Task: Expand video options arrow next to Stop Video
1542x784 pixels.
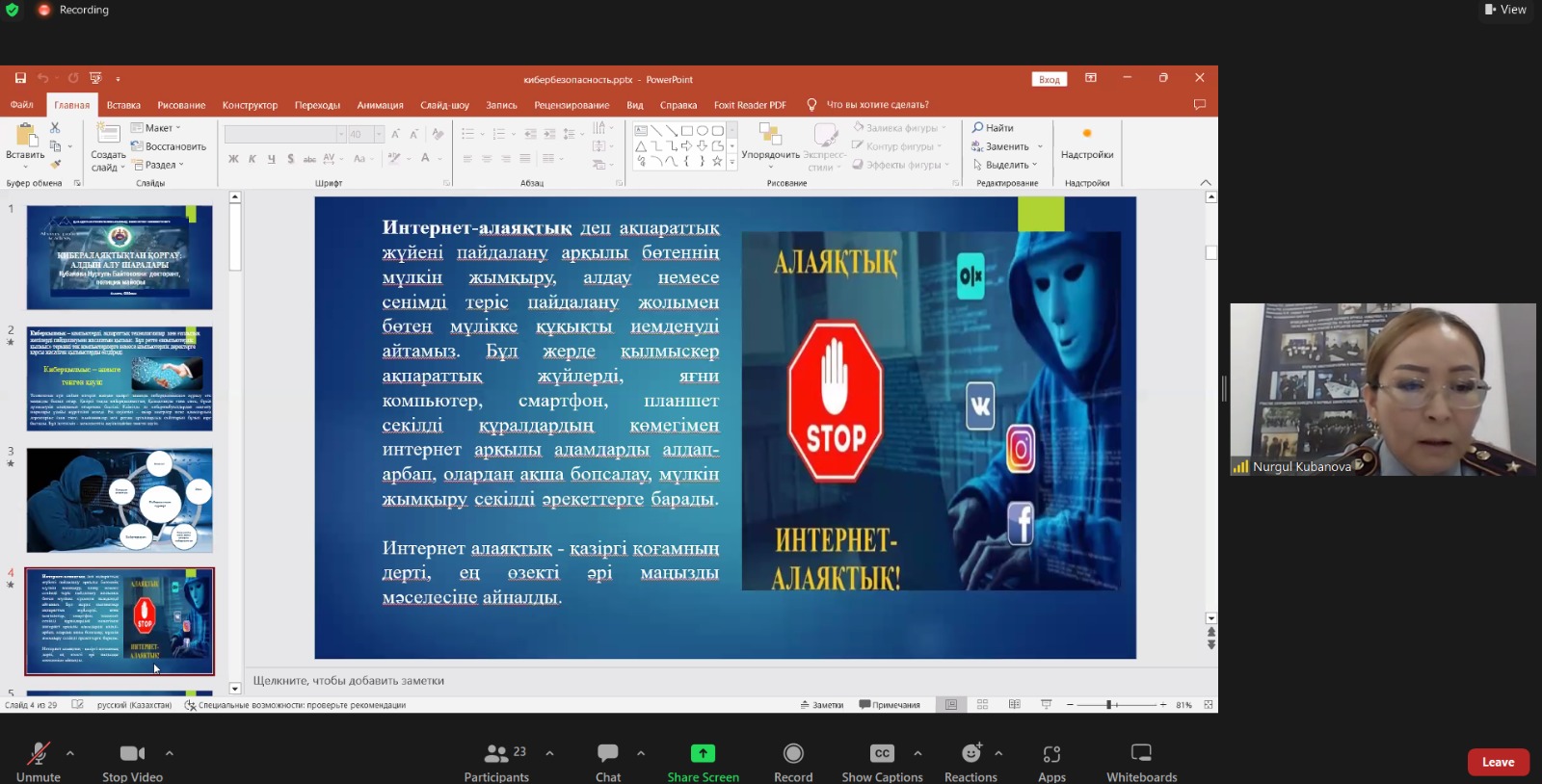Action: pos(170,753)
